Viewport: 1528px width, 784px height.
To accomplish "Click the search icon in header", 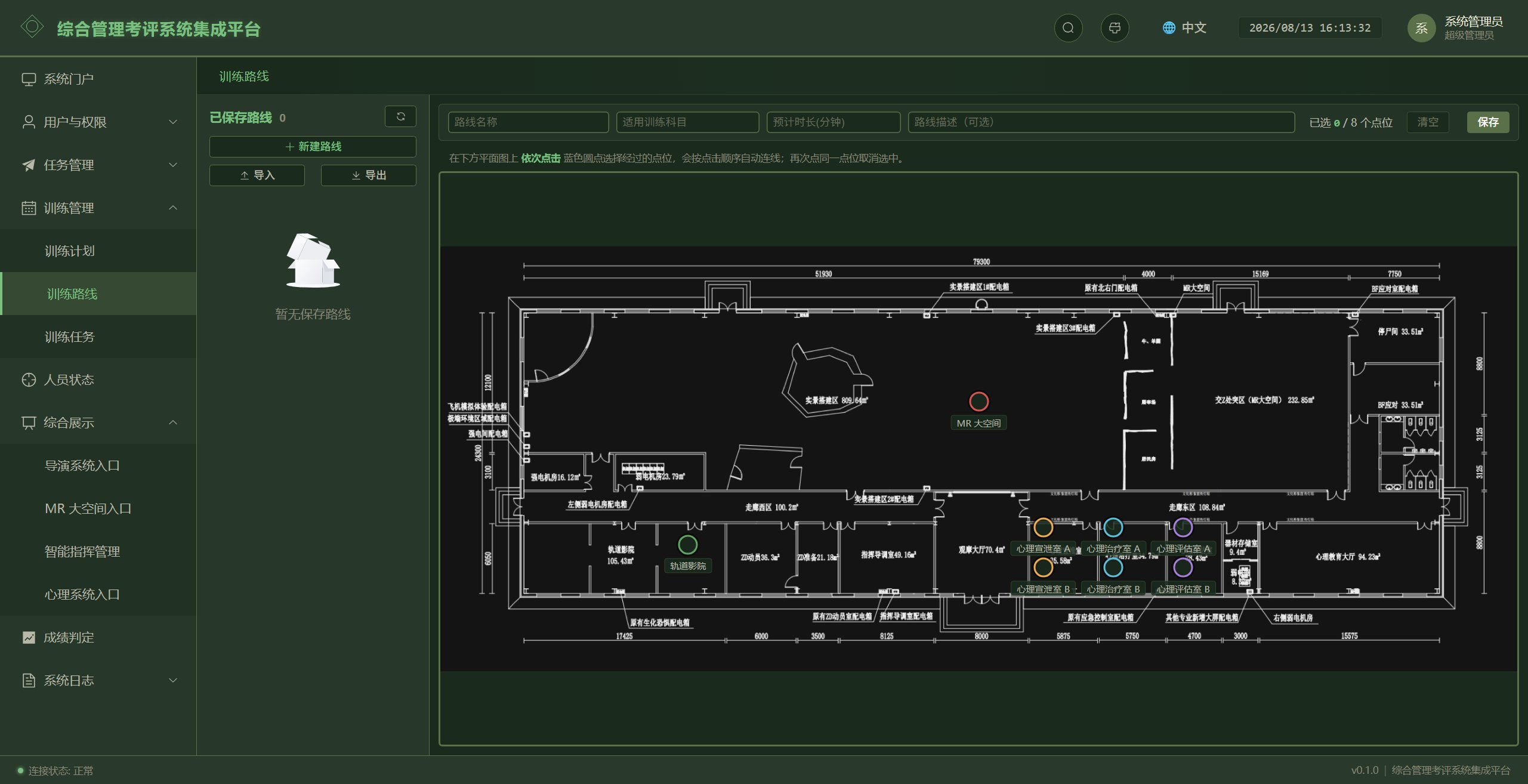I will 1068,28.
